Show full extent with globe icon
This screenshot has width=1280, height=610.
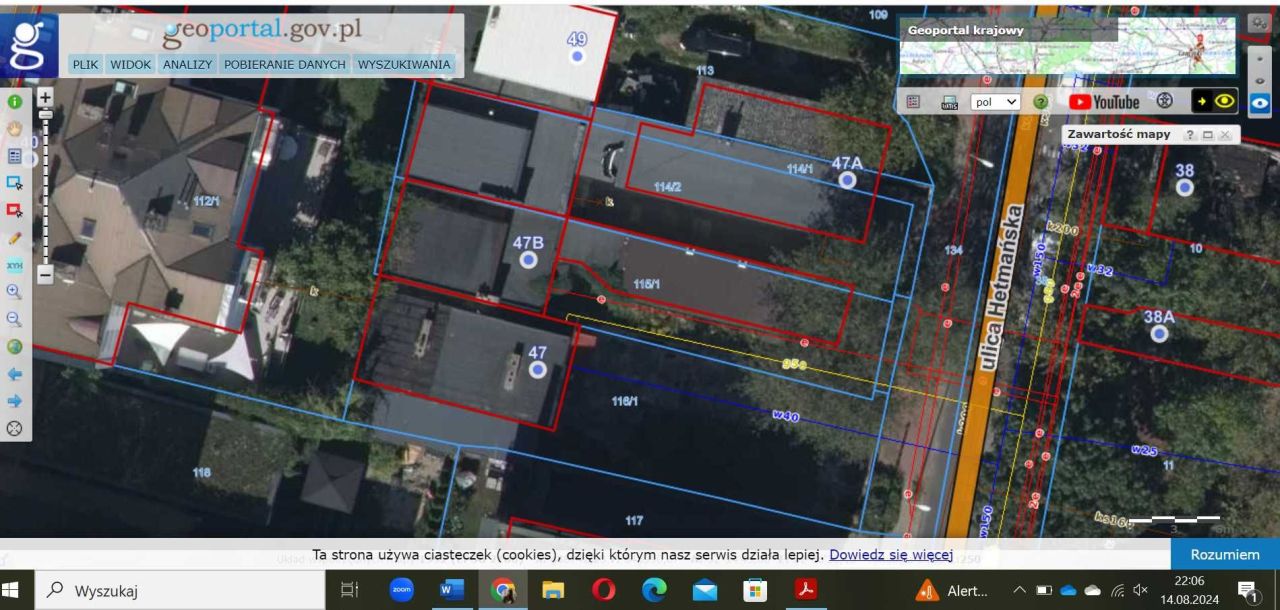[x=14, y=347]
